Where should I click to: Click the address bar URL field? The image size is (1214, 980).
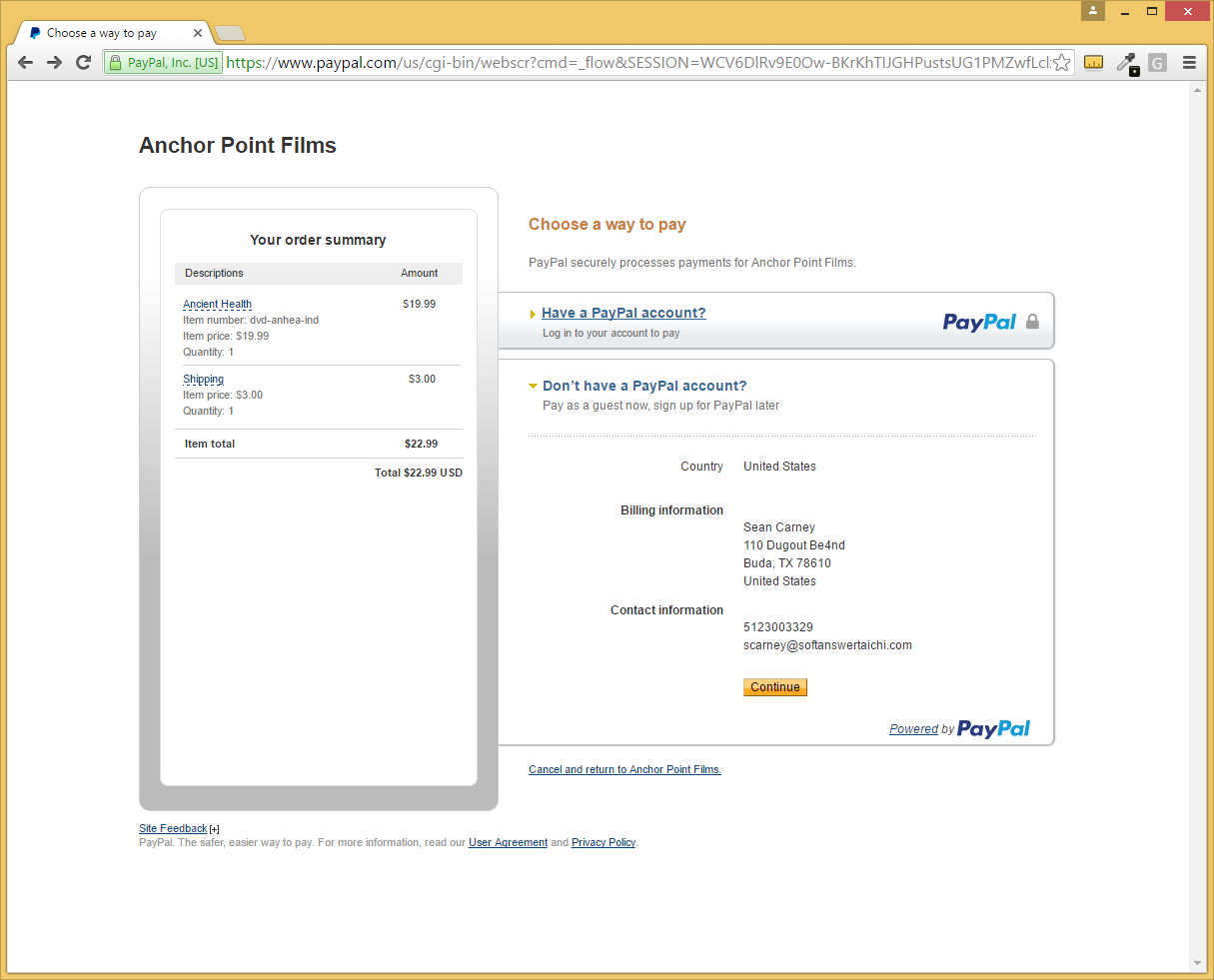click(639, 63)
